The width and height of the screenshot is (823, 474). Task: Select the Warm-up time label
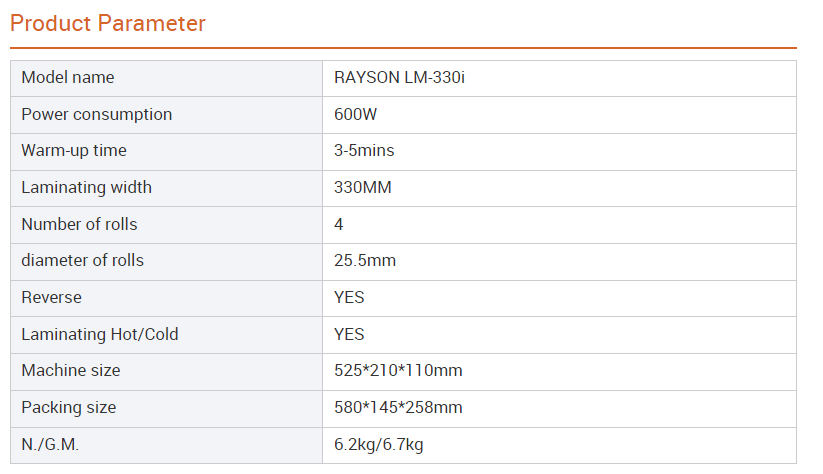74,151
